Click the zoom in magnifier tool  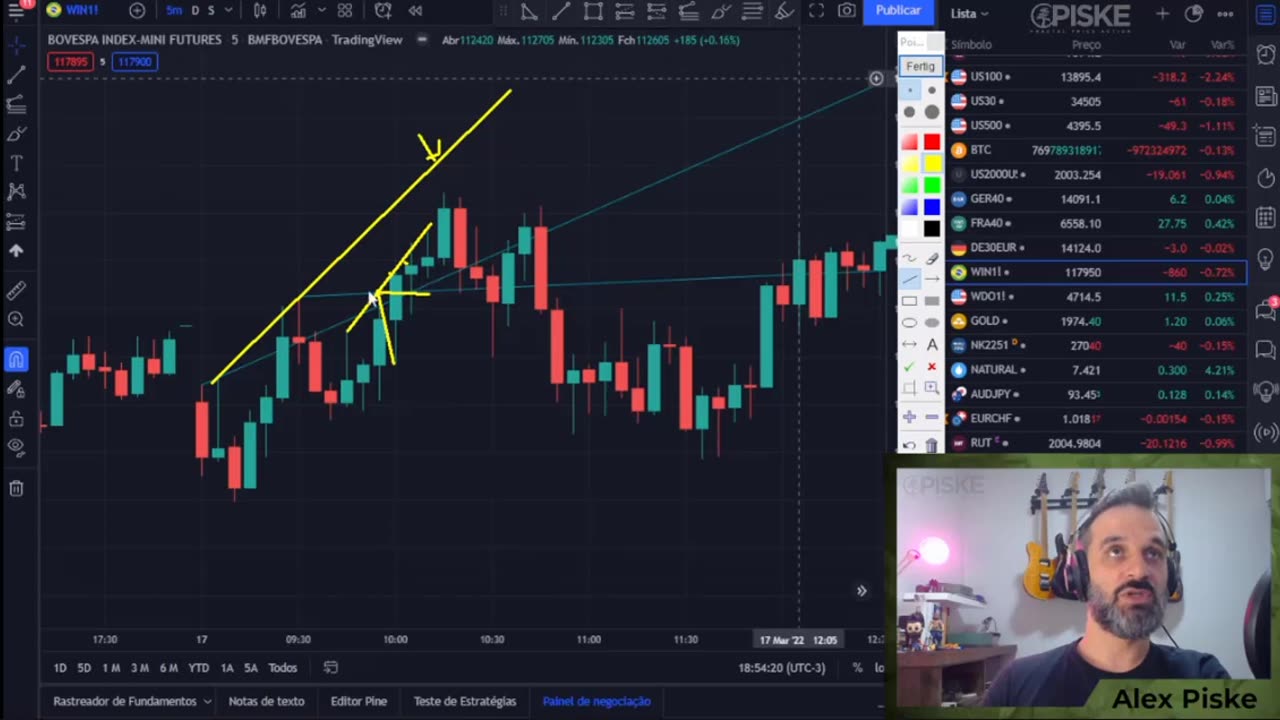(x=16, y=320)
